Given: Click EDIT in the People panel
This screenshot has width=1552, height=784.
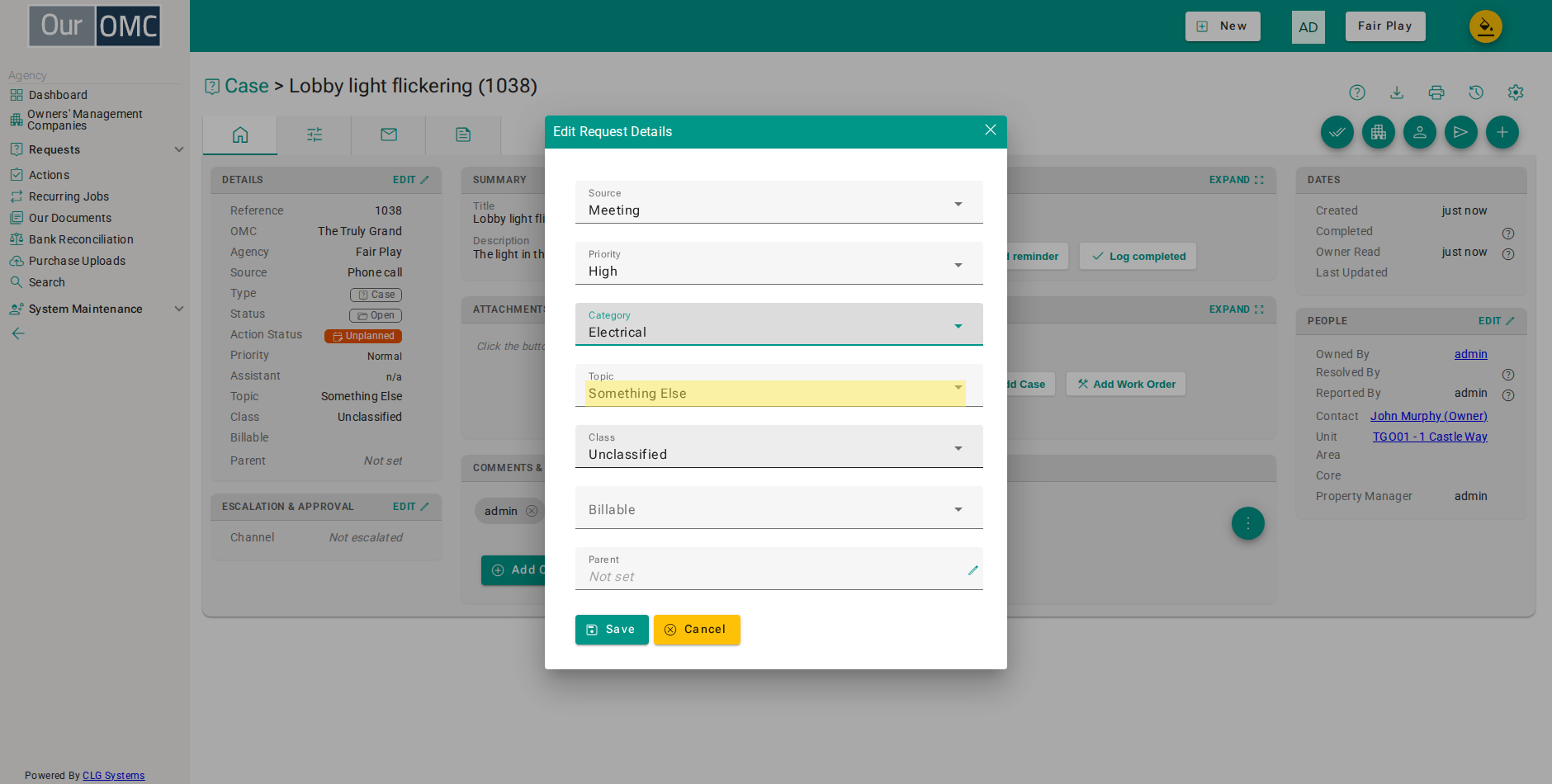Looking at the screenshot, I should pyautogui.click(x=1496, y=321).
